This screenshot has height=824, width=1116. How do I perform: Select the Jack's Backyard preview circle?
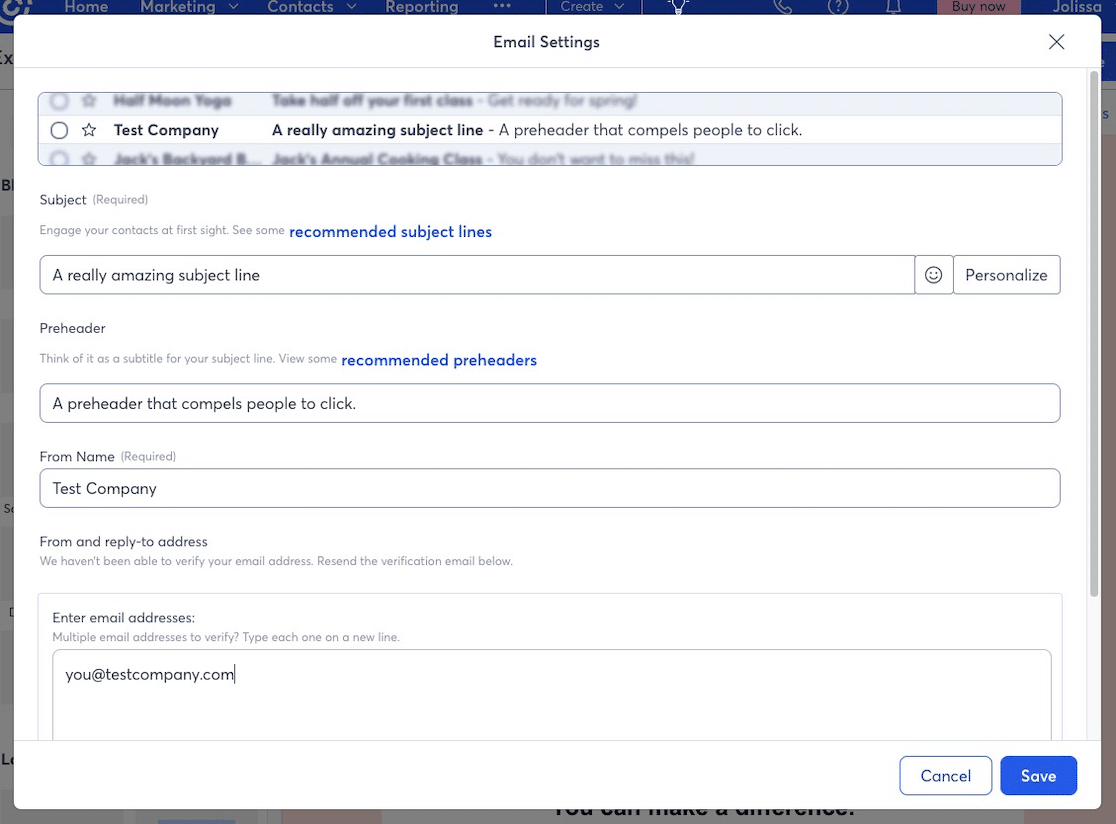pyautogui.click(x=58, y=158)
